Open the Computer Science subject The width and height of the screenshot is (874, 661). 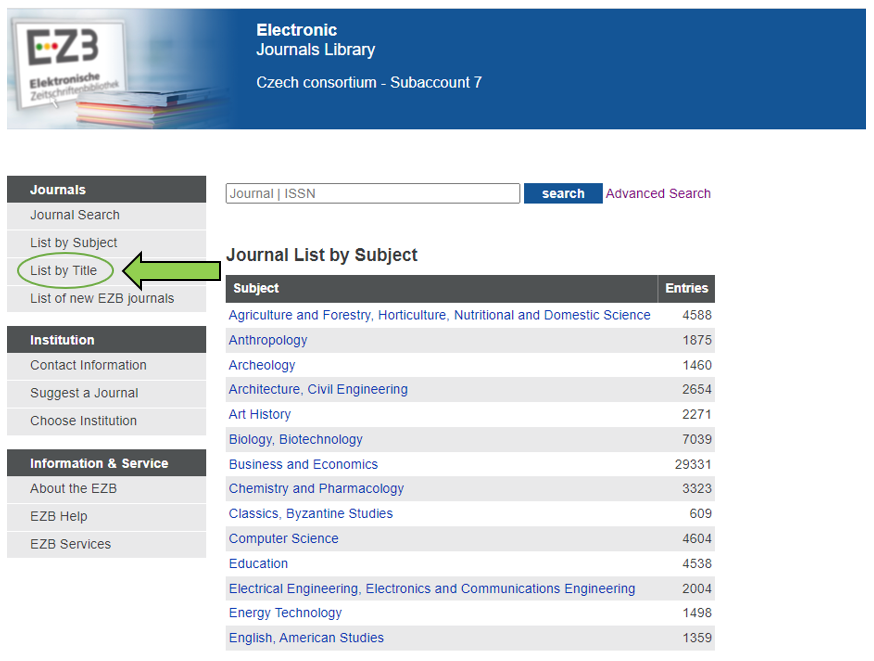pyautogui.click(x=284, y=539)
